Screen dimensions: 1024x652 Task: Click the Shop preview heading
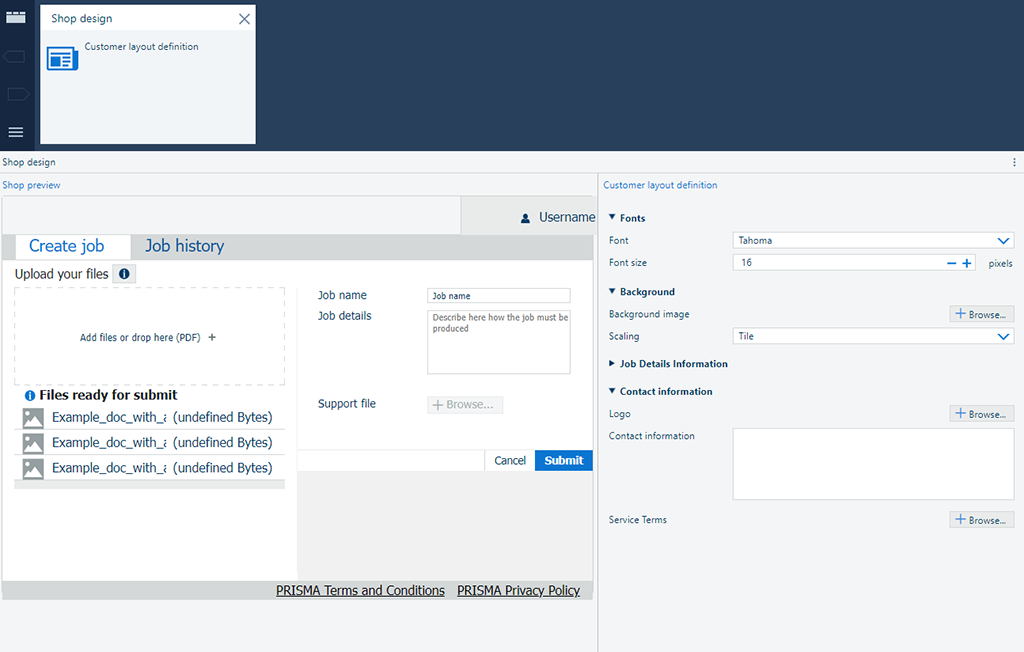coord(31,185)
